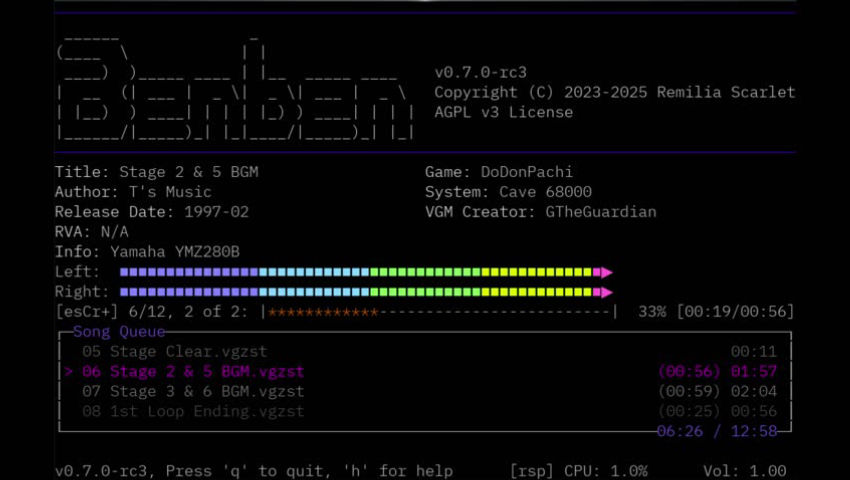The height and width of the screenshot is (480, 850).
Task: Click the song playback progress bar
Action: (440, 312)
